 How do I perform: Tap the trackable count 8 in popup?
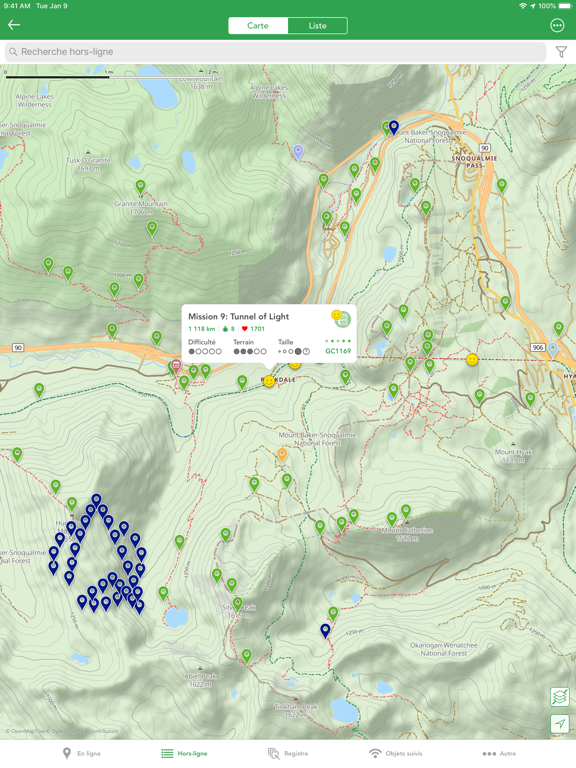[229, 329]
